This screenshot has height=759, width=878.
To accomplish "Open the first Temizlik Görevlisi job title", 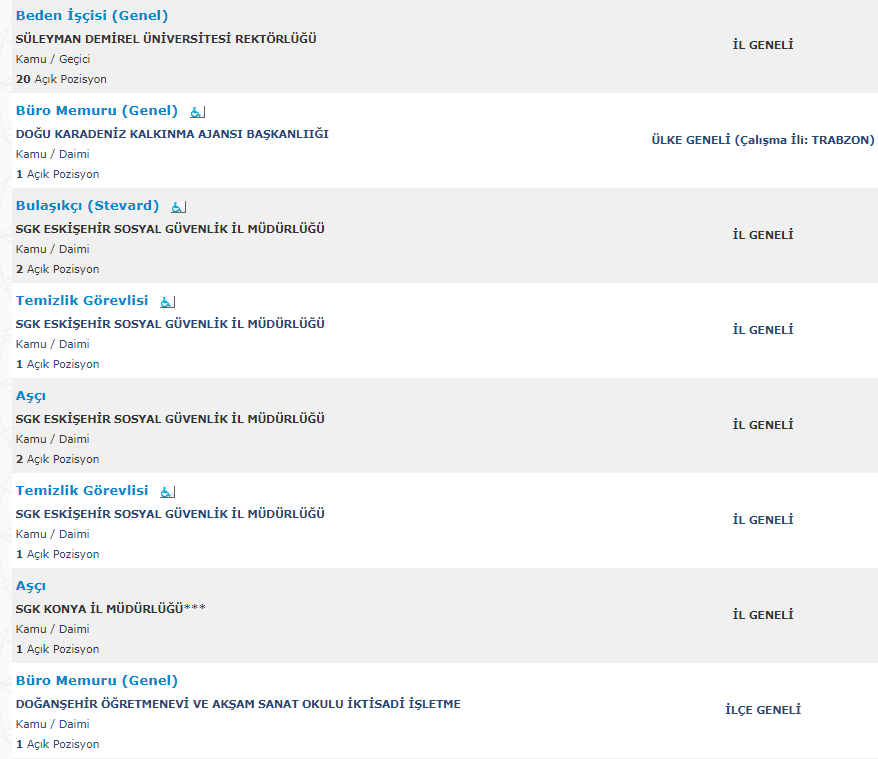I will (82, 301).
